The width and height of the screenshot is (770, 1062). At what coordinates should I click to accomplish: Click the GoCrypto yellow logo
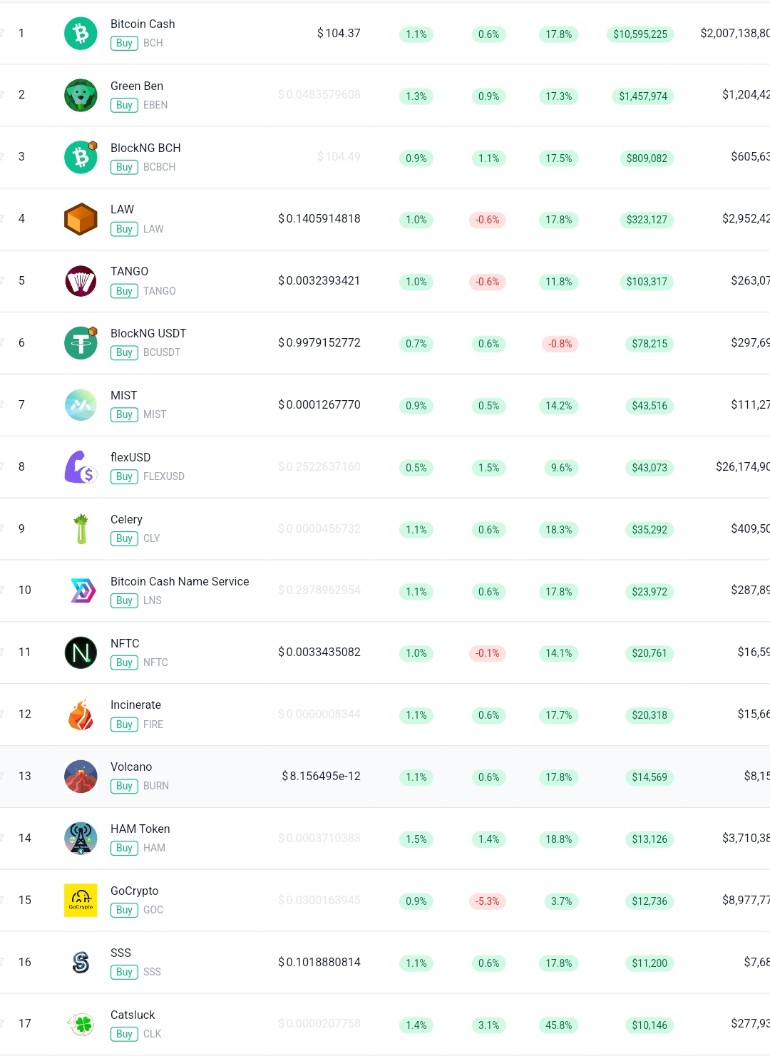[81, 900]
